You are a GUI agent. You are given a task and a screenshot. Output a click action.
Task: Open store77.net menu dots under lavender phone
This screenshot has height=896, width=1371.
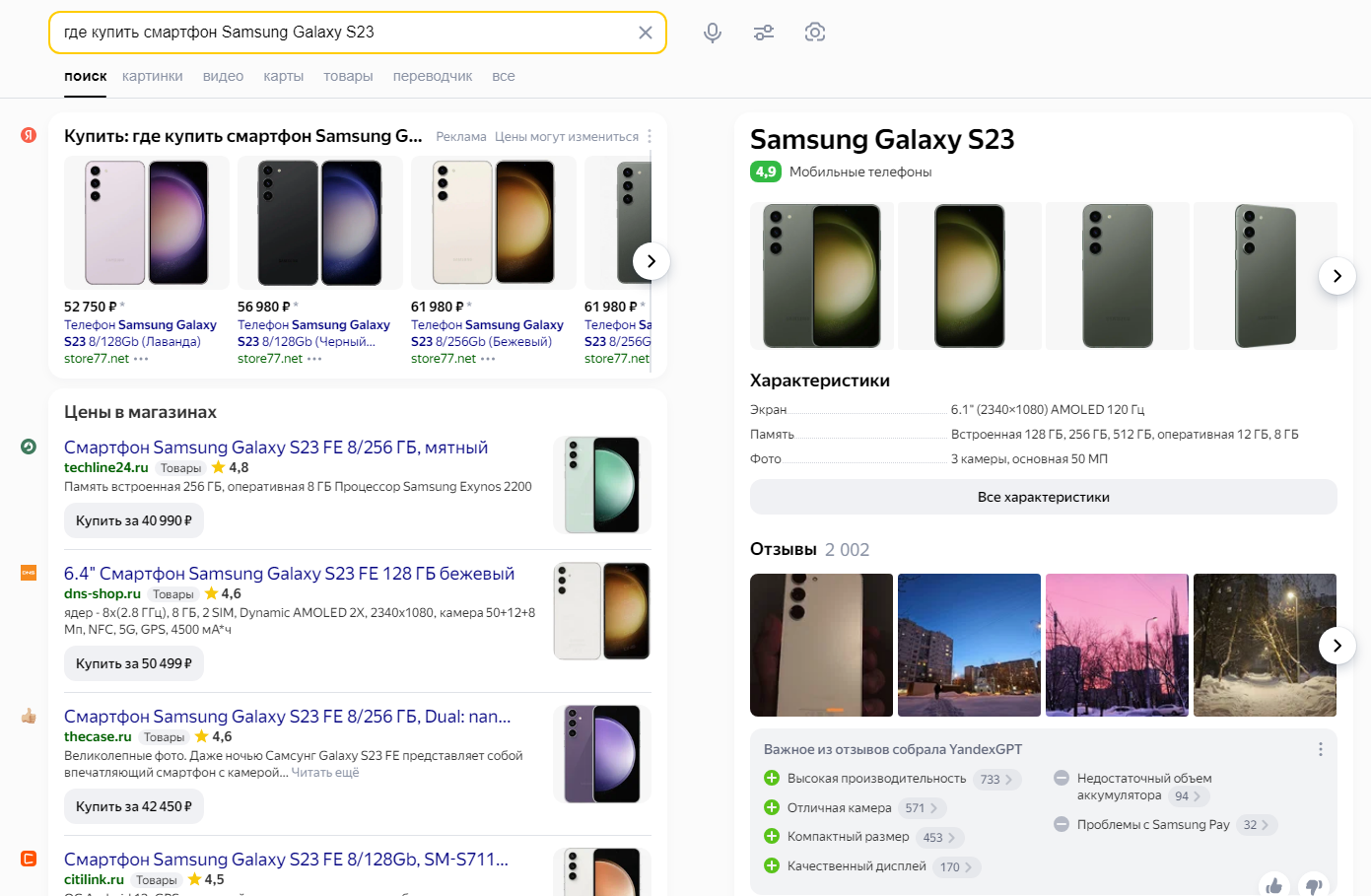[141, 359]
